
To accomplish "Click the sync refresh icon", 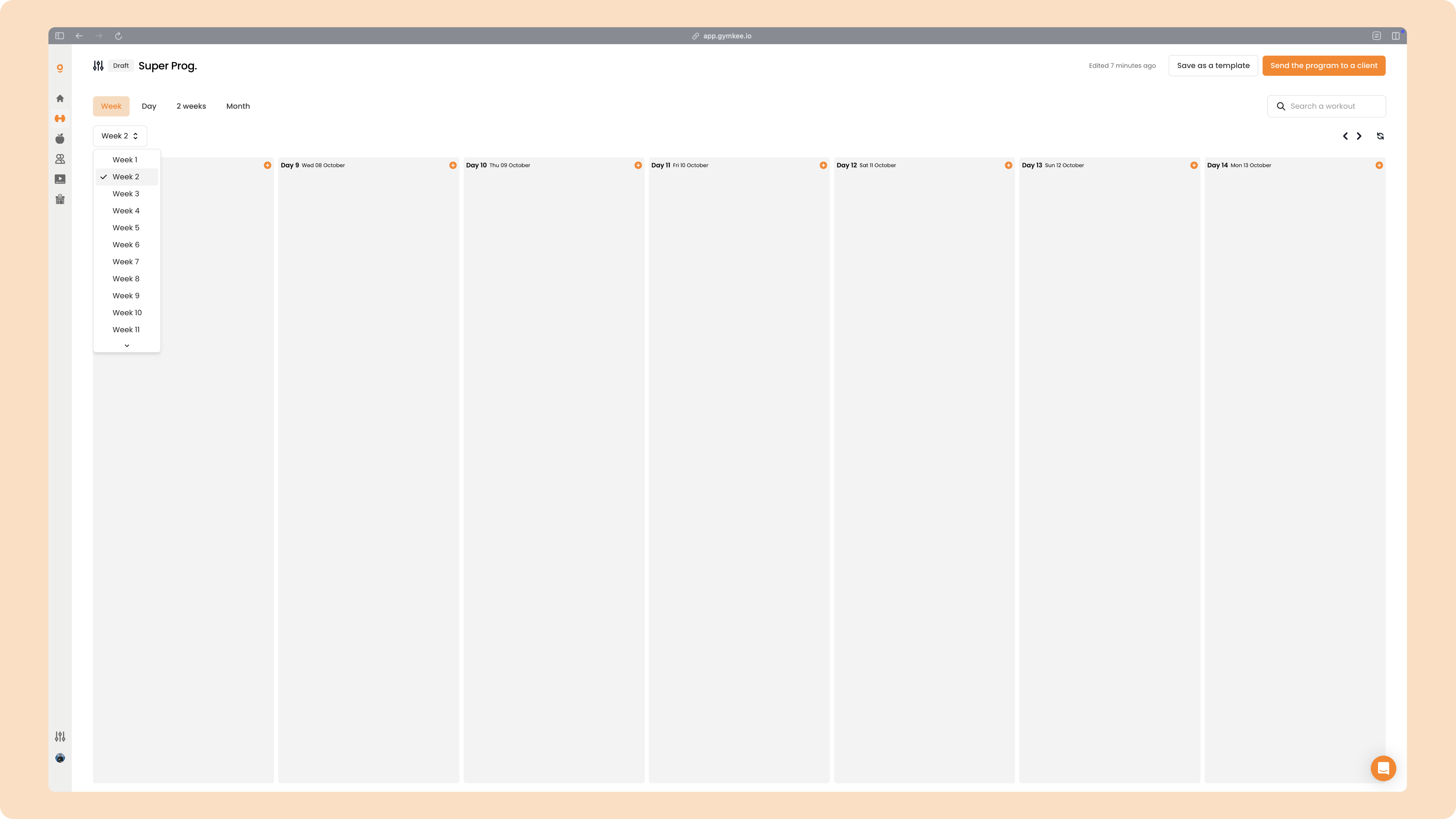I will point(1380,136).
